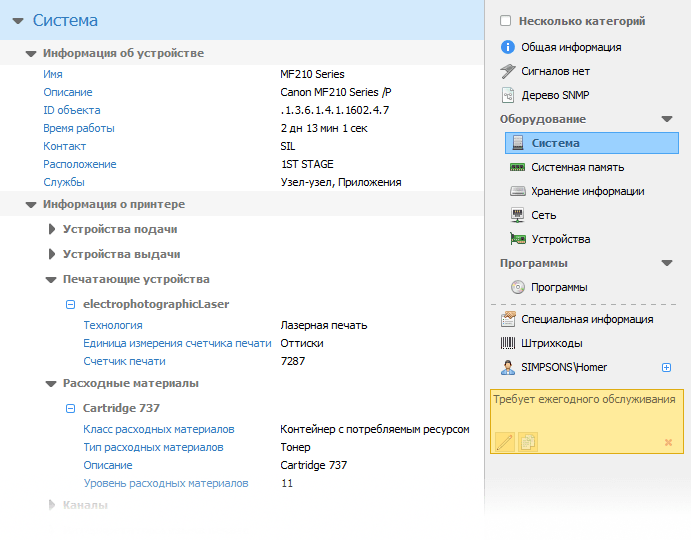This screenshot has width=691, height=540.
Task: Select Хранение информации in sidebar
Action: click(x=587, y=191)
